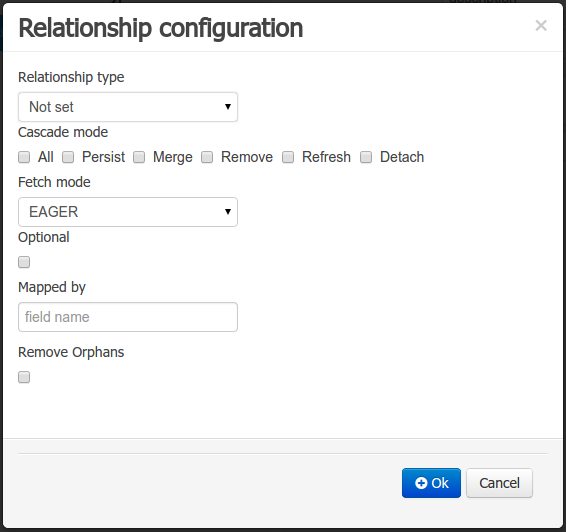The image size is (566, 532).
Task: Toggle the Optional checkbox
Action: [24, 262]
